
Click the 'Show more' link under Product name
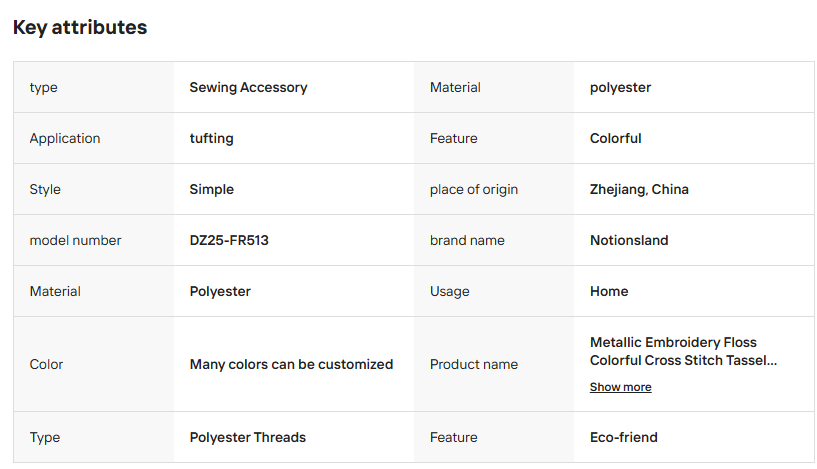[620, 387]
